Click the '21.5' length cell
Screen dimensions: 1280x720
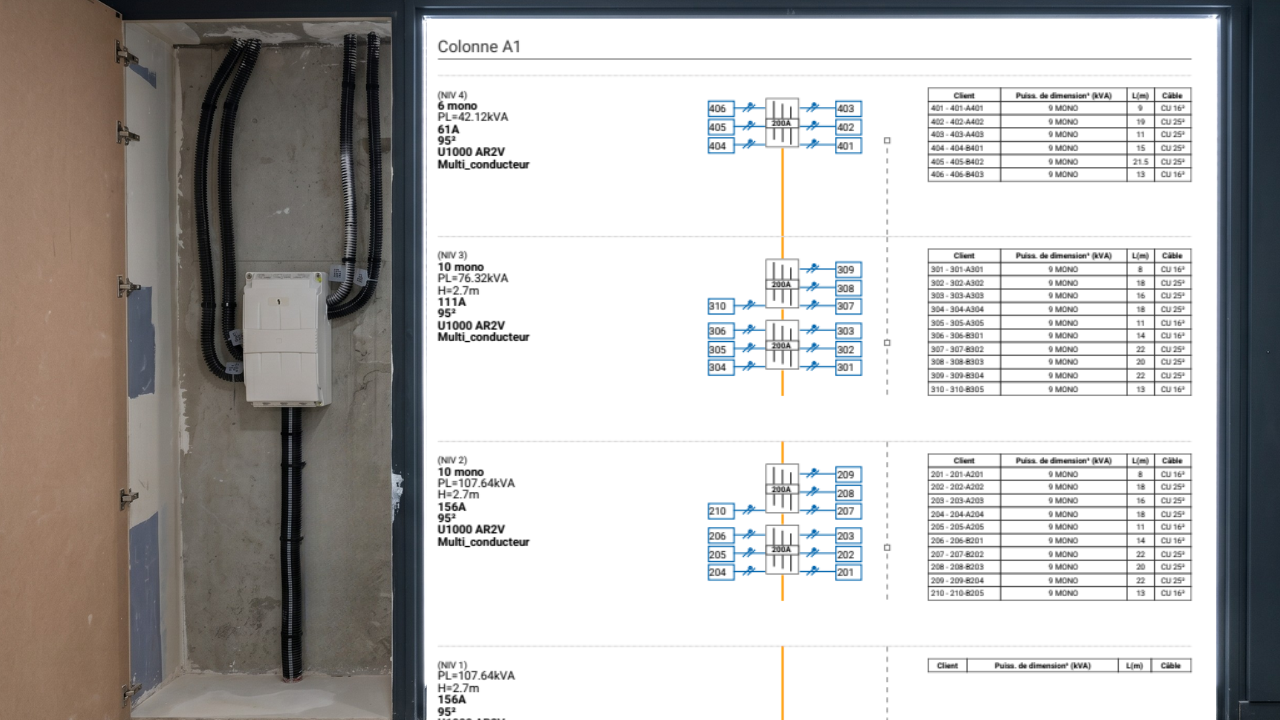click(1140, 161)
